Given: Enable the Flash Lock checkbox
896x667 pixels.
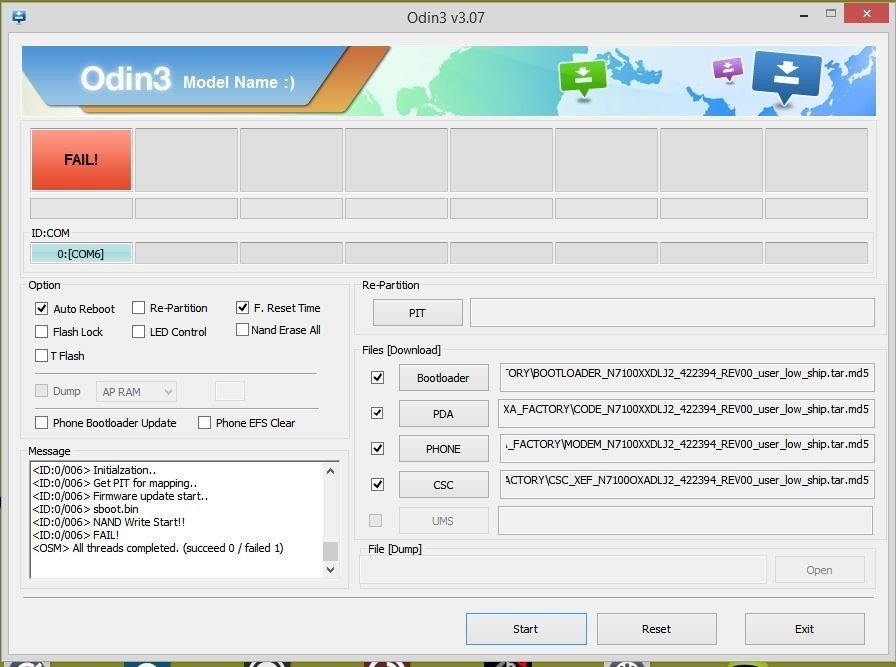Looking at the screenshot, I should coord(41,331).
